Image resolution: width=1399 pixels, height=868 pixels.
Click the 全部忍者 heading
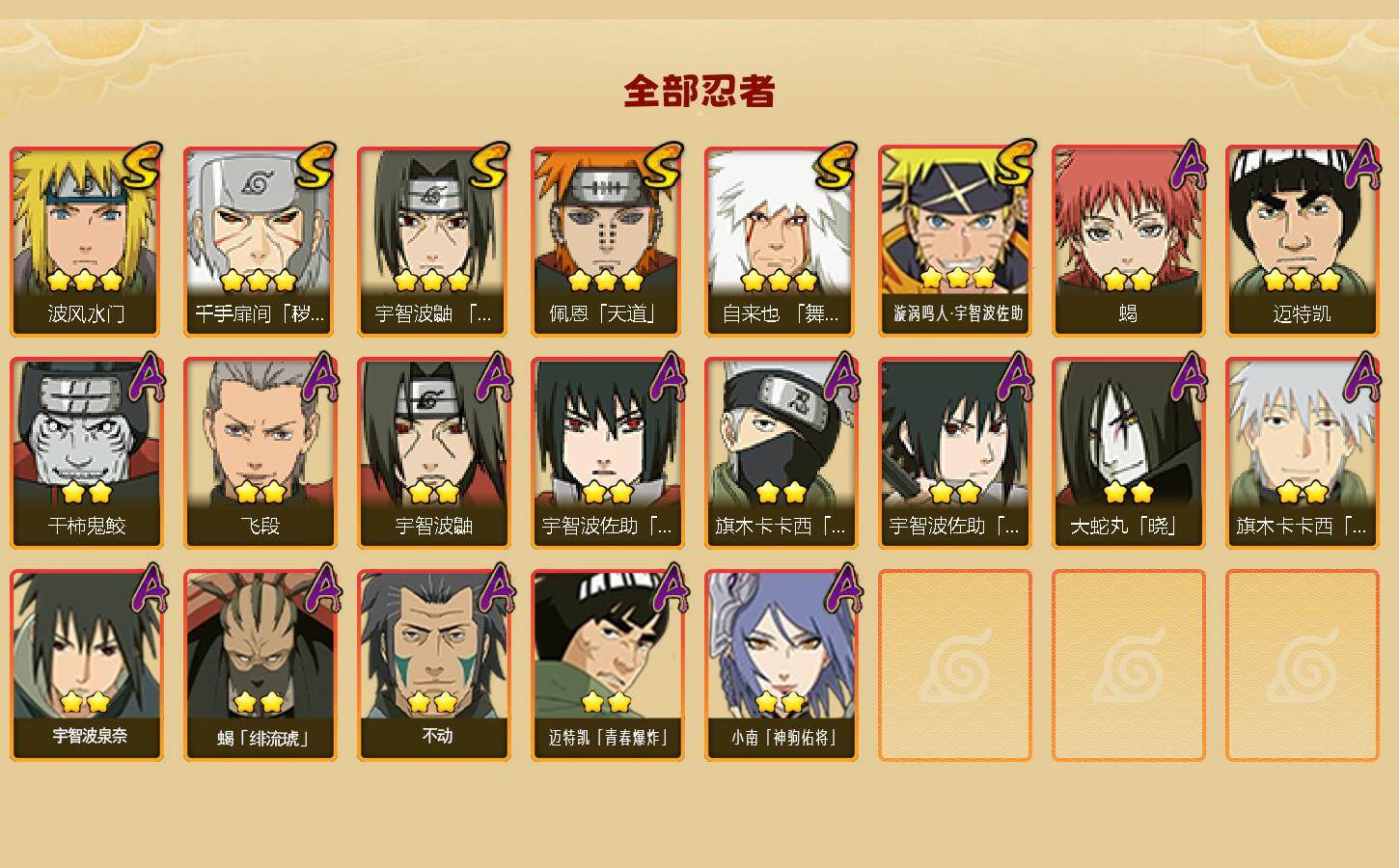click(x=699, y=92)
